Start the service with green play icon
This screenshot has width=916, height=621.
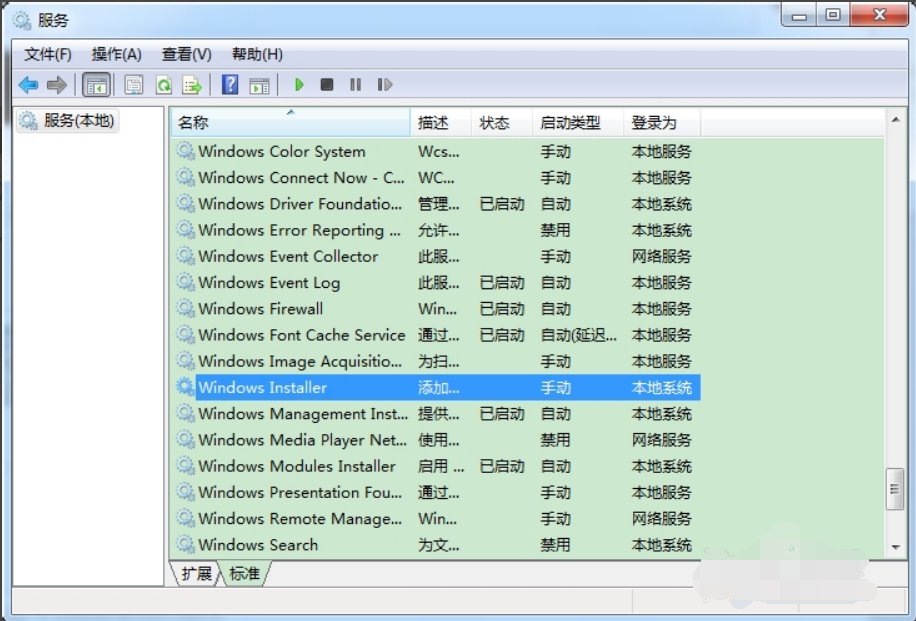299,85
